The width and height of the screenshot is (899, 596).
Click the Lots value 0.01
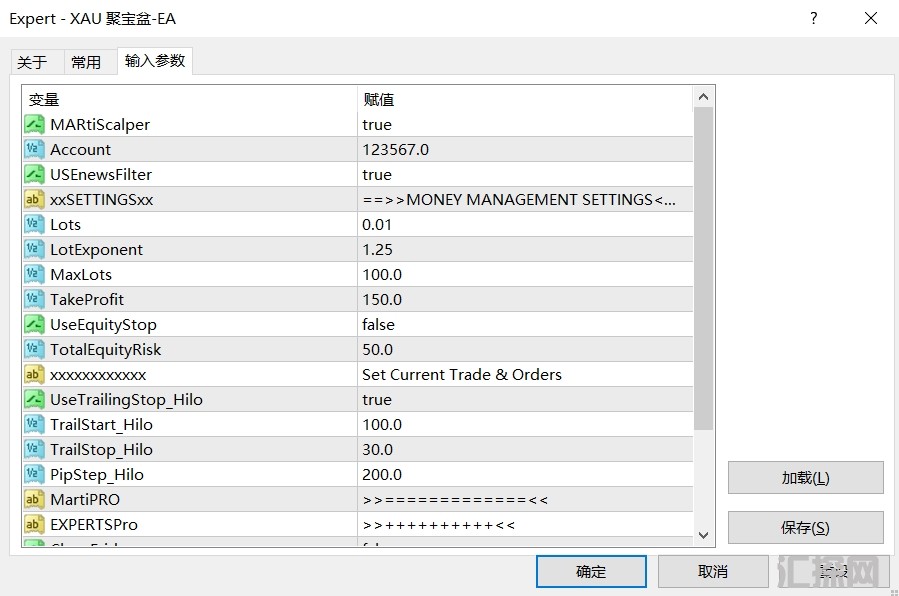(377, 225)
